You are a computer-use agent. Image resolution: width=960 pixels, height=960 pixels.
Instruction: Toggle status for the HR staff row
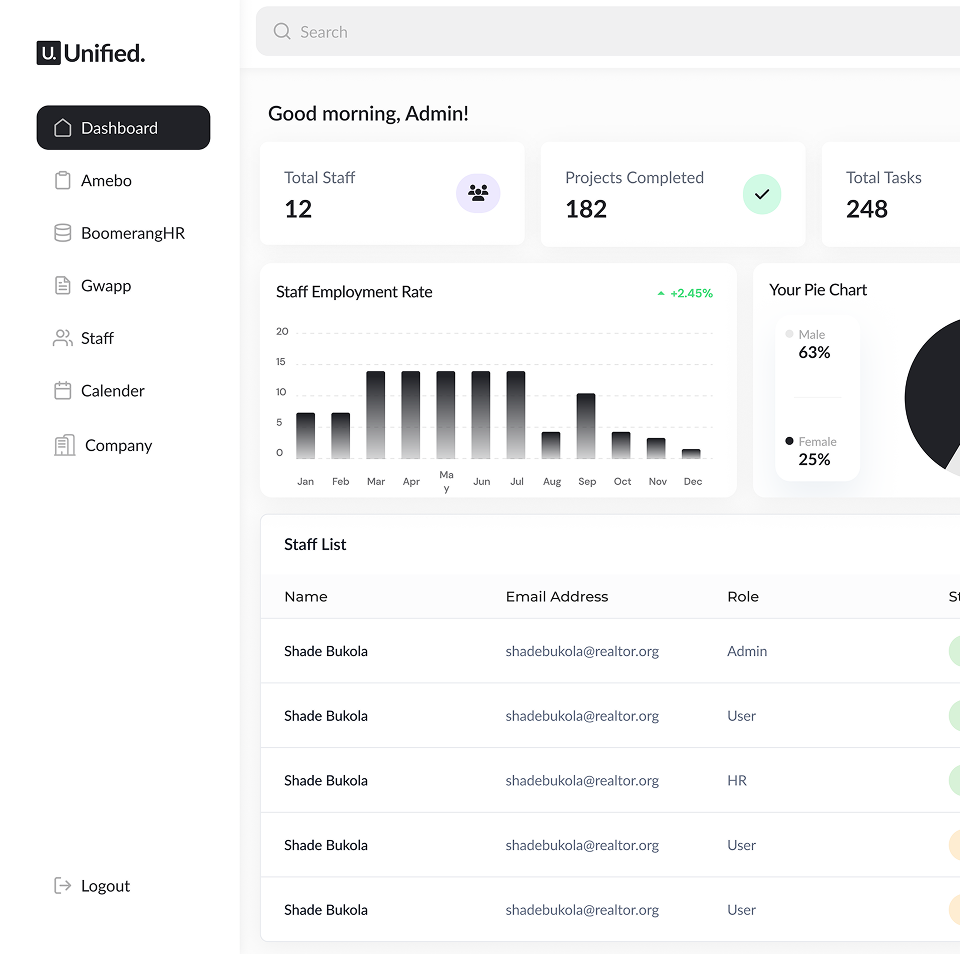pos(953,780)
